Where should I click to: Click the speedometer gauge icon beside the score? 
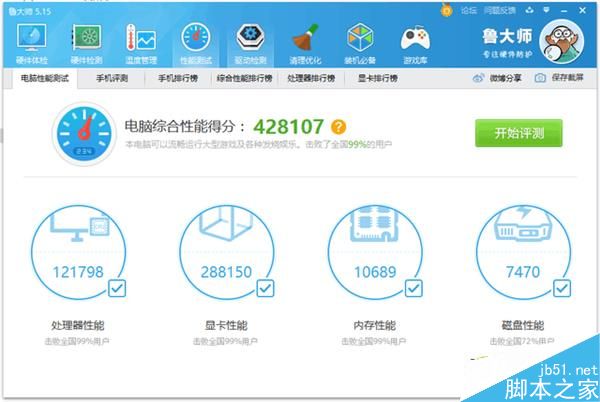click(x=84, y=133)
